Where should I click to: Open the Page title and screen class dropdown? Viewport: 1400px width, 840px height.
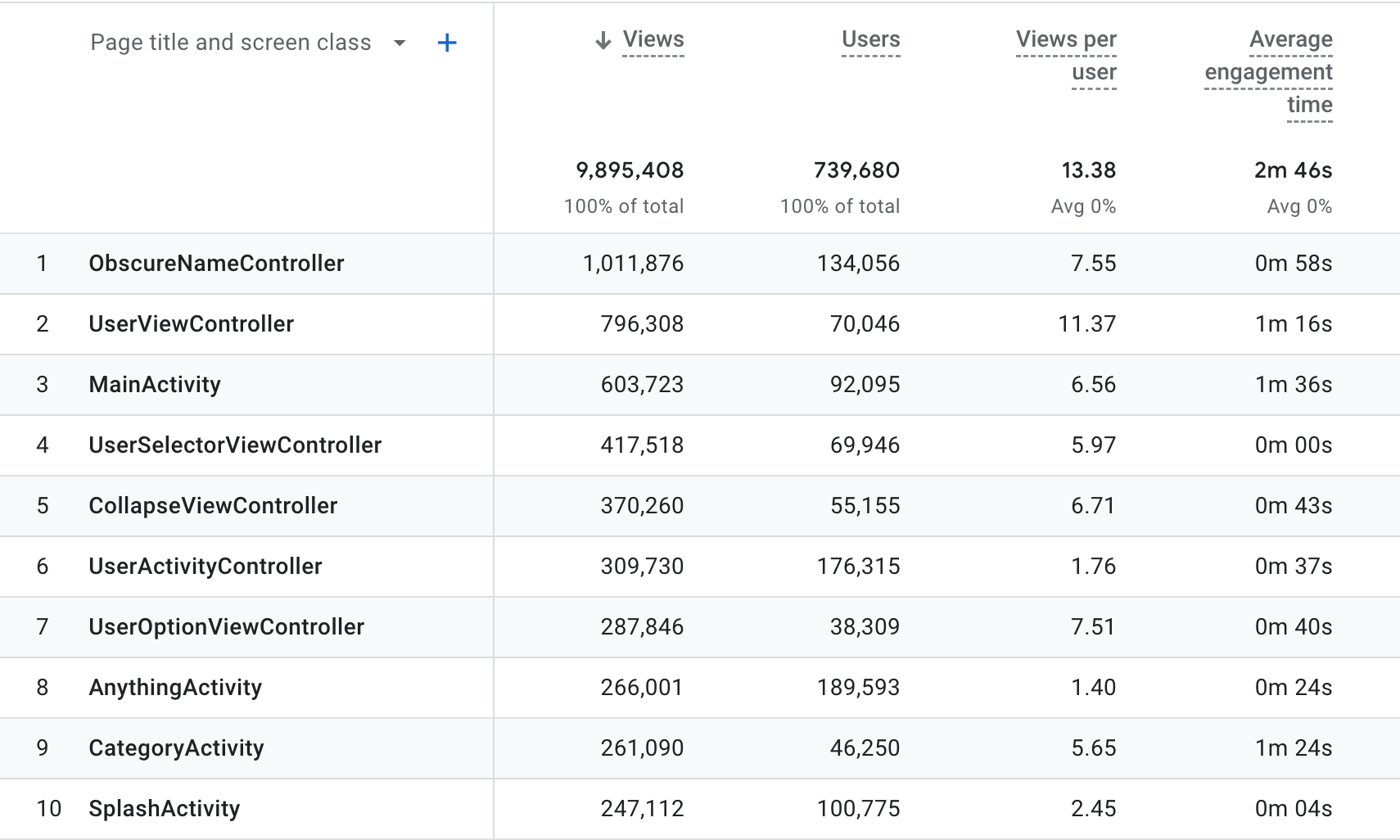click(x=399, y=43)
